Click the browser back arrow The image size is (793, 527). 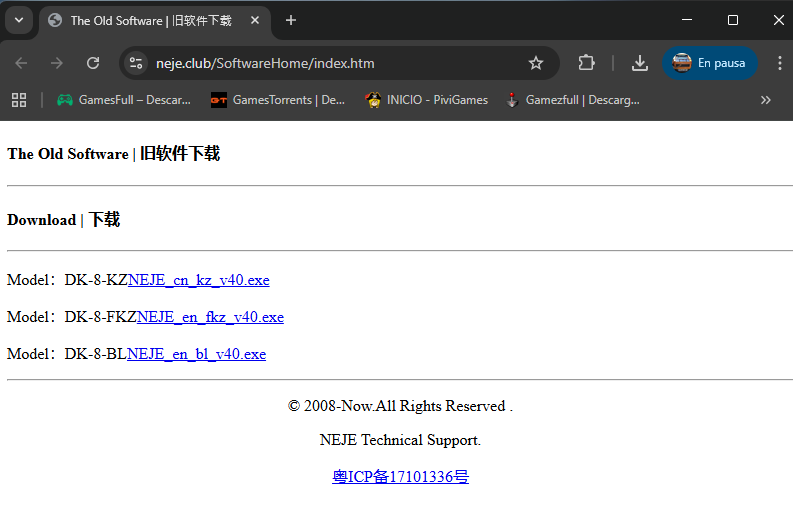21,63
